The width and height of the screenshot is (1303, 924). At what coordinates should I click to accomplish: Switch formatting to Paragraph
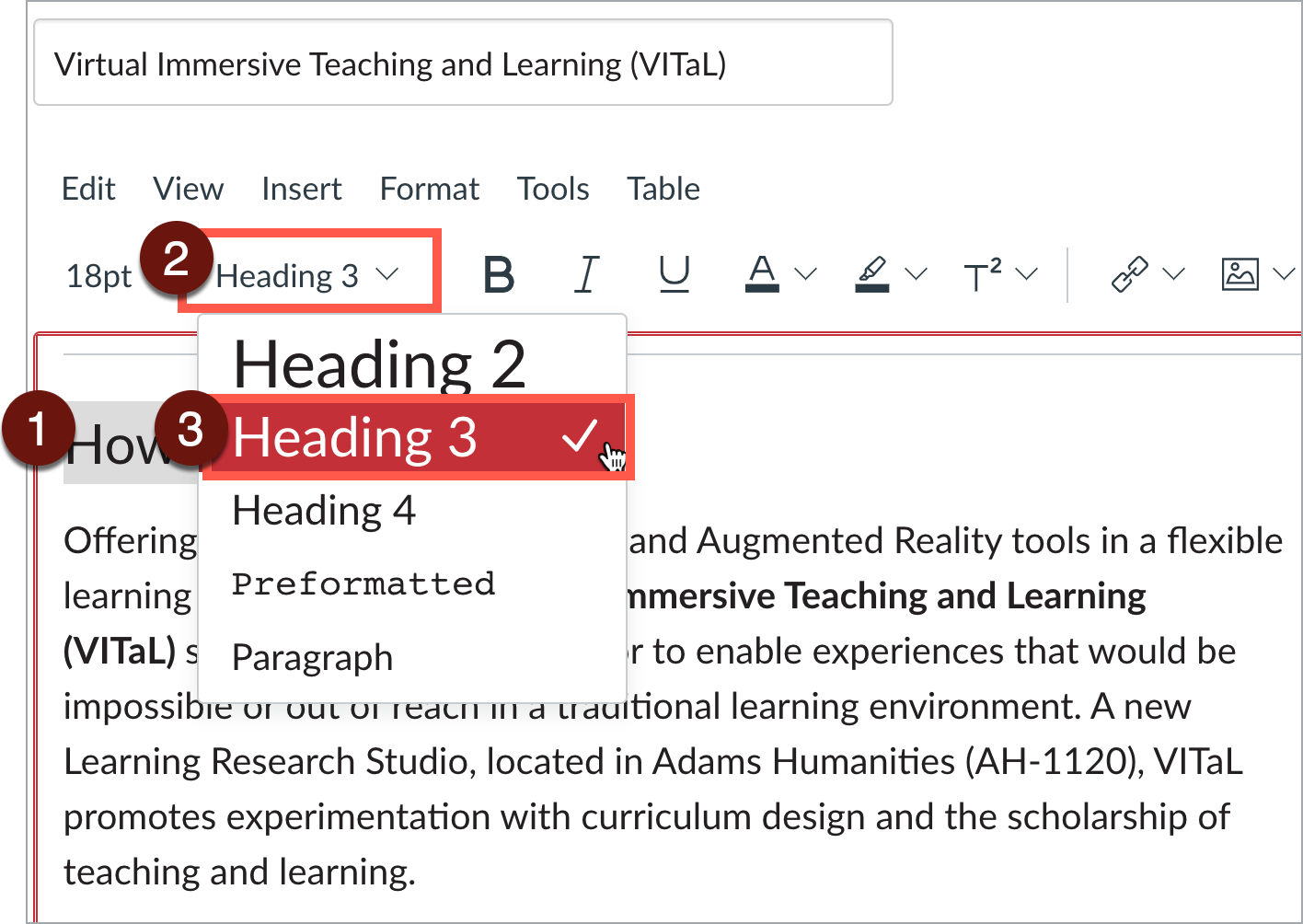point(312,657)
